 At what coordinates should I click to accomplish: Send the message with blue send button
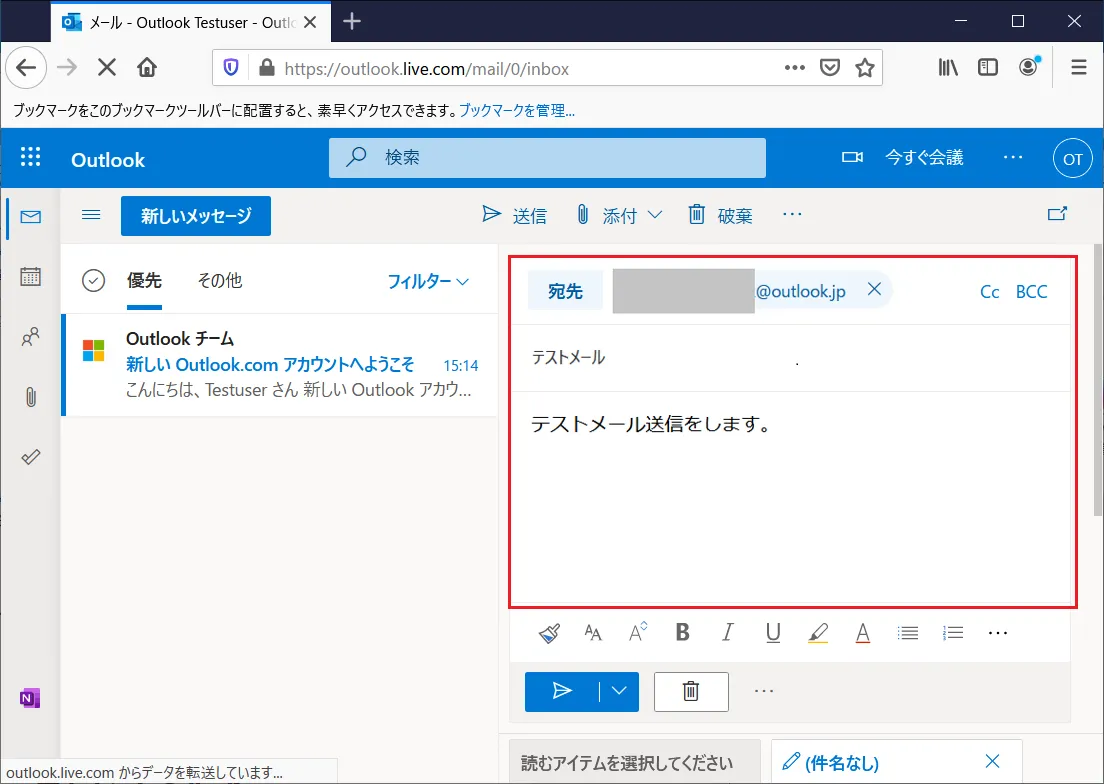(x=562, y=691)
